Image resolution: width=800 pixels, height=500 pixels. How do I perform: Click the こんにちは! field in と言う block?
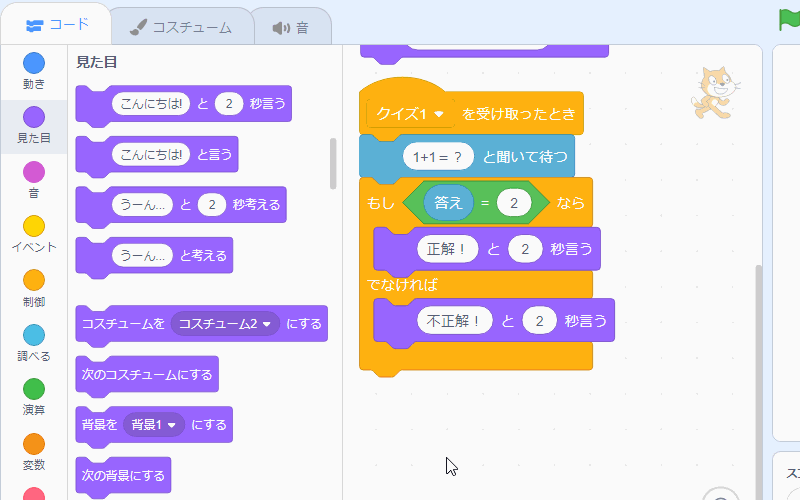pos(151,154)
